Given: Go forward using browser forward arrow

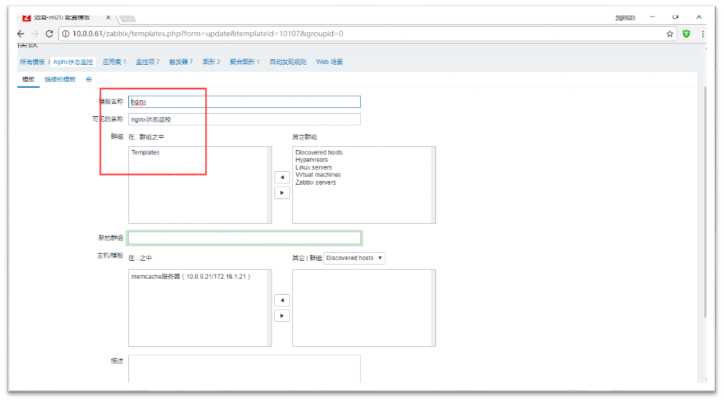Looking at the screenshot, I should (x=35, y=34).
